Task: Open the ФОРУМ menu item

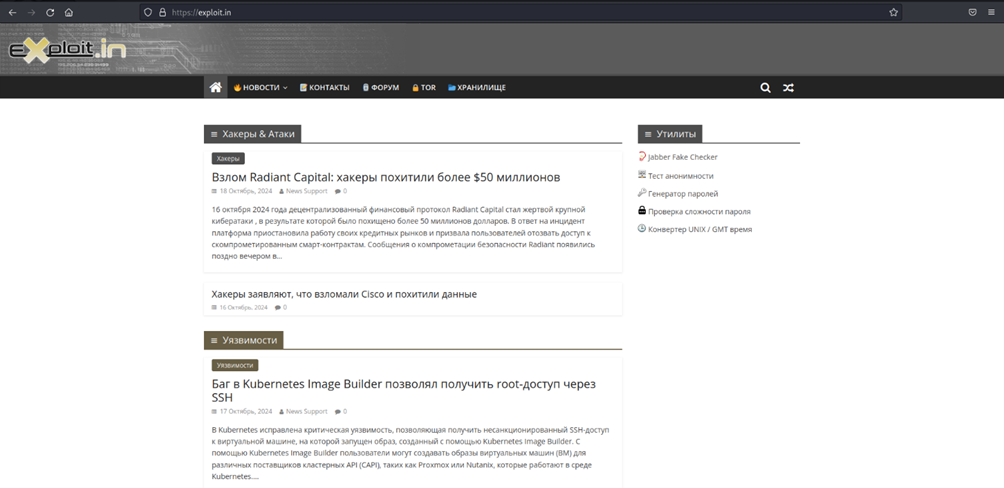Action: pyautogui.click(x=380, y=88)
